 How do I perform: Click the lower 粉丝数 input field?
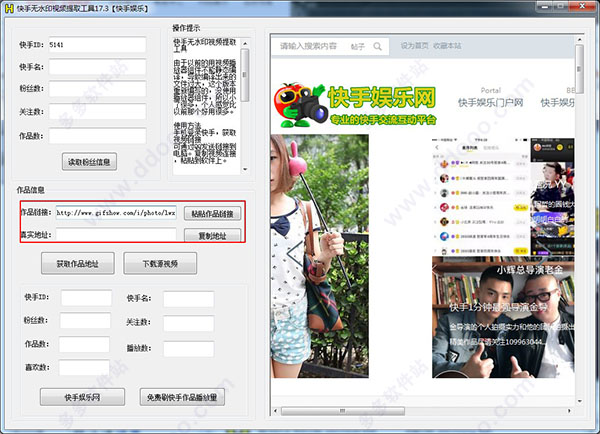click(x=85, y=320)
